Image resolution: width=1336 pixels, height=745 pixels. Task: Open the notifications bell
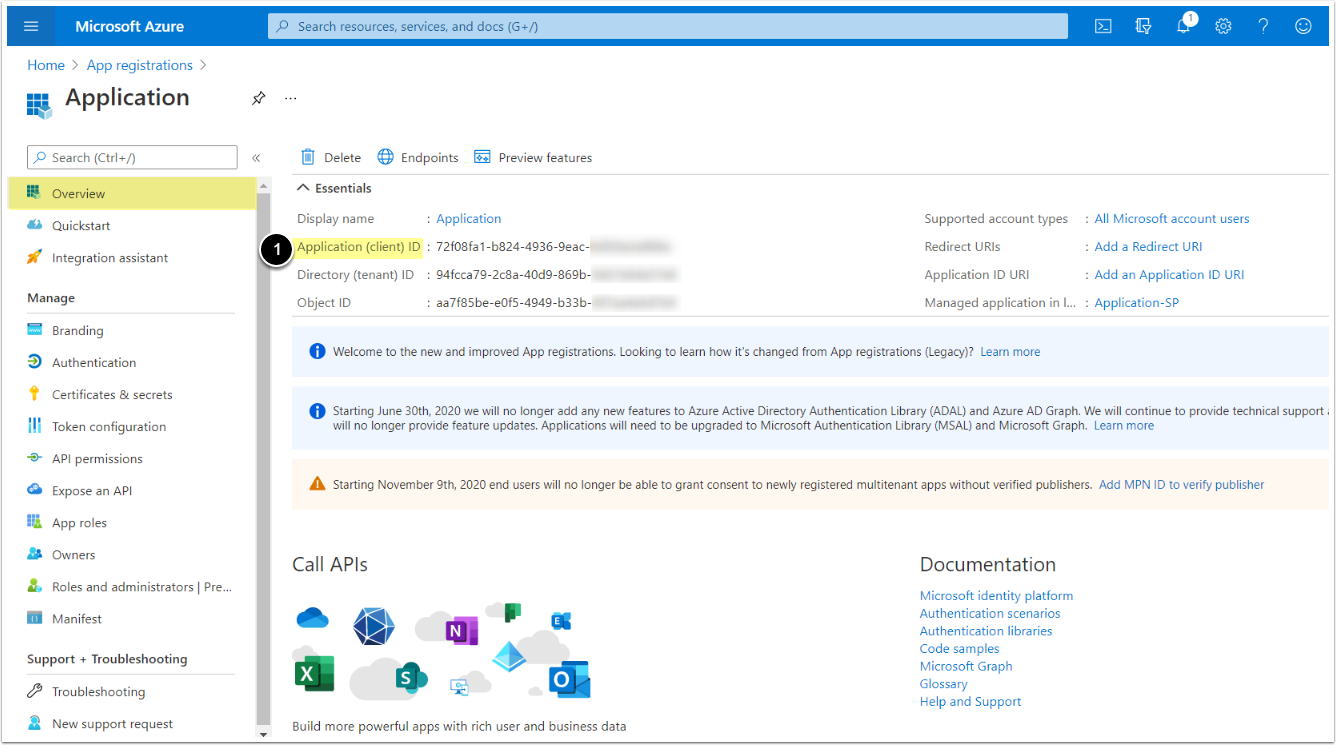pyautogui.click(x=1184, y=27)
